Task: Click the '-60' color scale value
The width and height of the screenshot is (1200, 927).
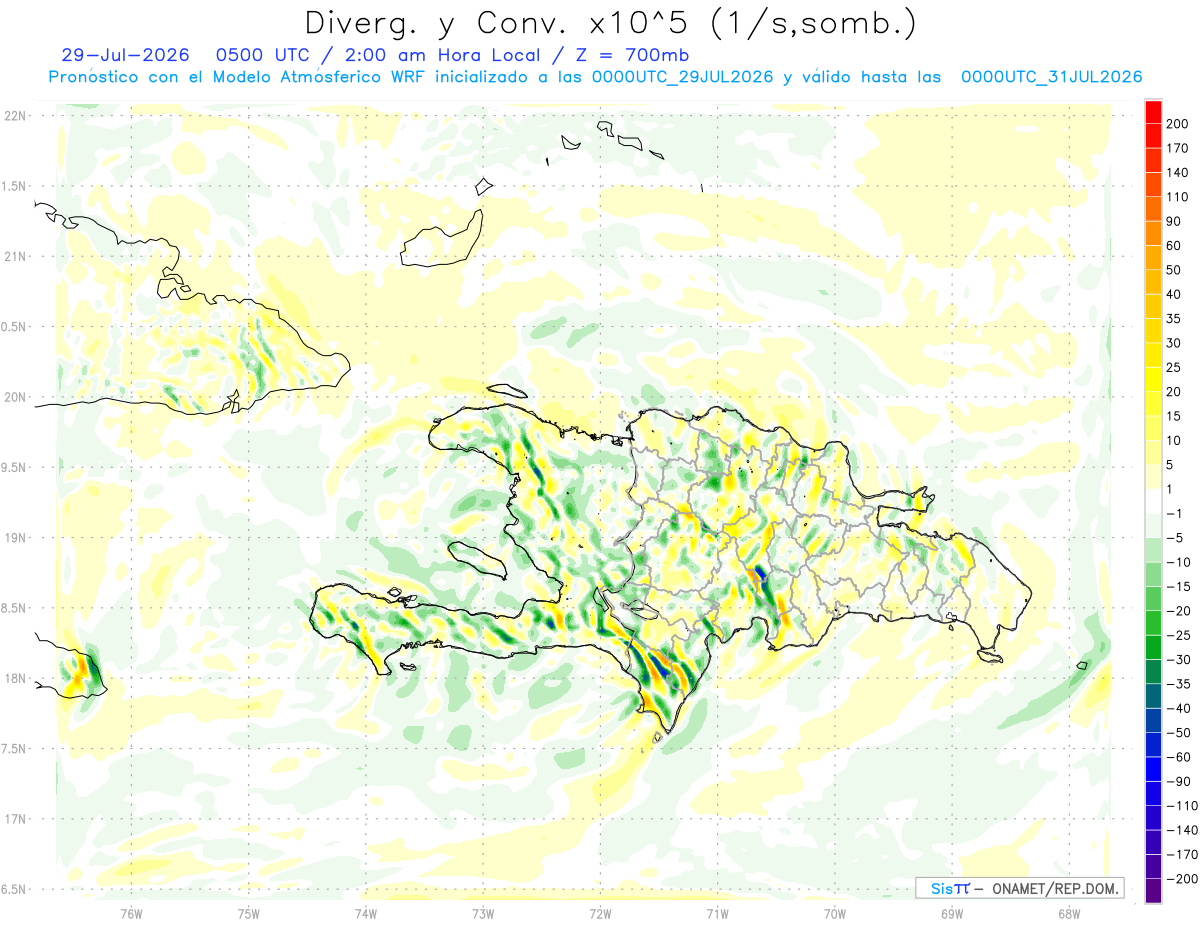Action: 1180,757
